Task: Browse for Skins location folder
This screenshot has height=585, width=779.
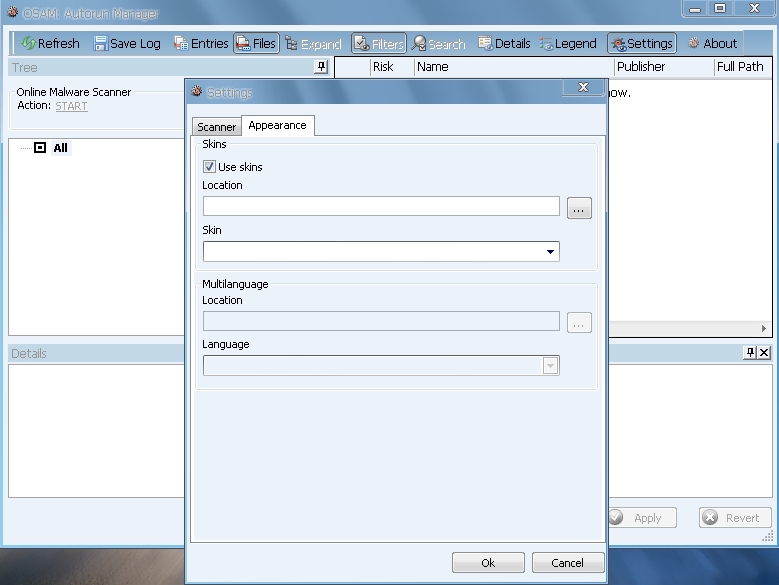Action: [579, 208]
